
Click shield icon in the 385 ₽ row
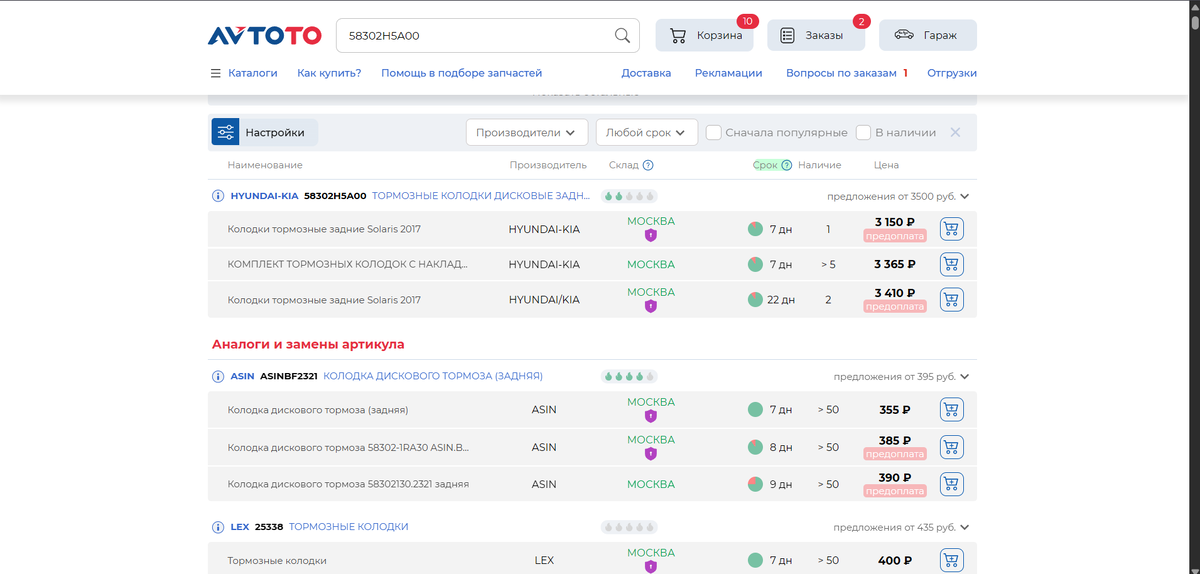[651, 454]
